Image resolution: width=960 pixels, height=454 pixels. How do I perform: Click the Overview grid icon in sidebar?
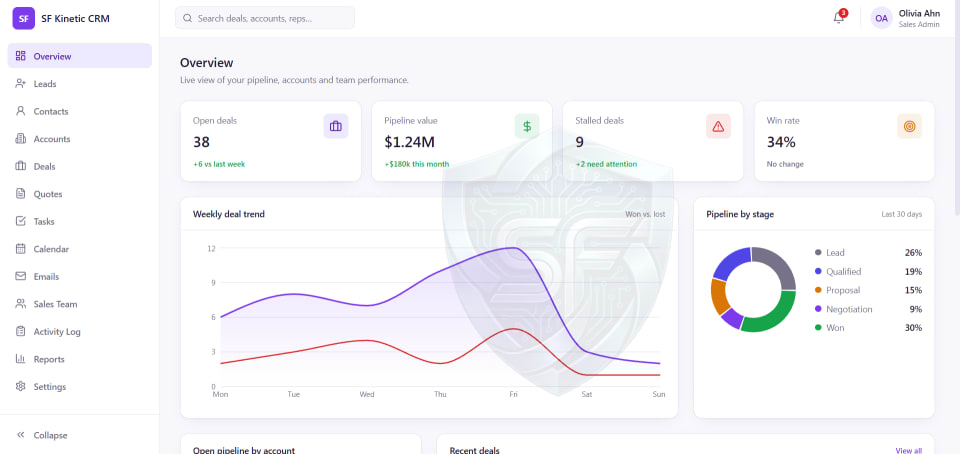(x=21, y=56)
